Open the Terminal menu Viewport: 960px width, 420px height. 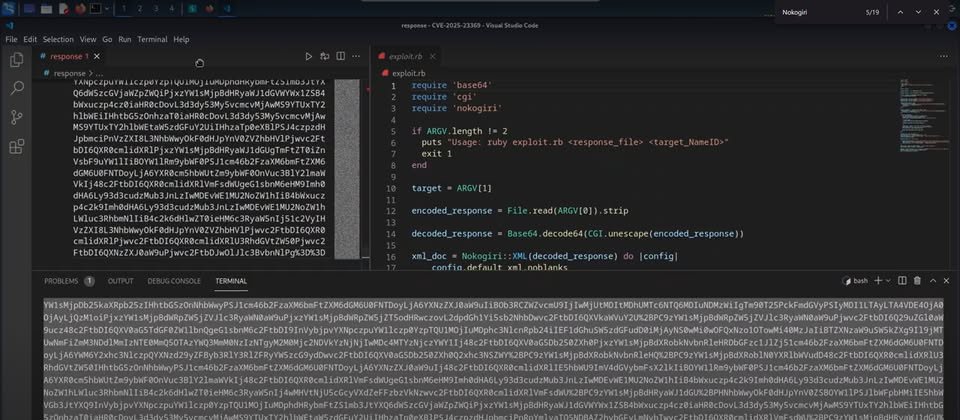pos(152,39)
